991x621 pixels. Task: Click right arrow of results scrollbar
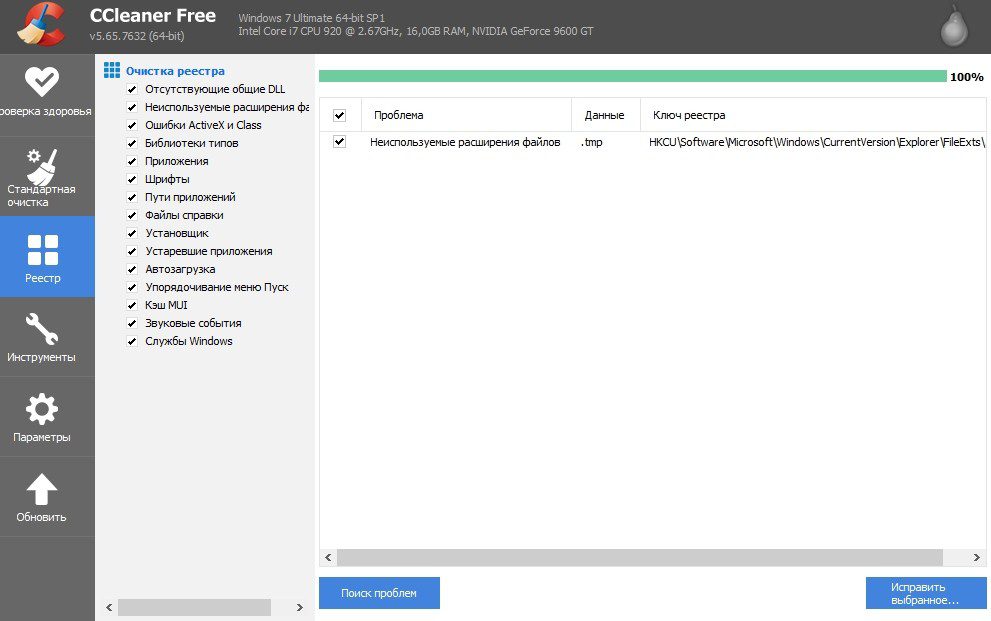(976, 557)
